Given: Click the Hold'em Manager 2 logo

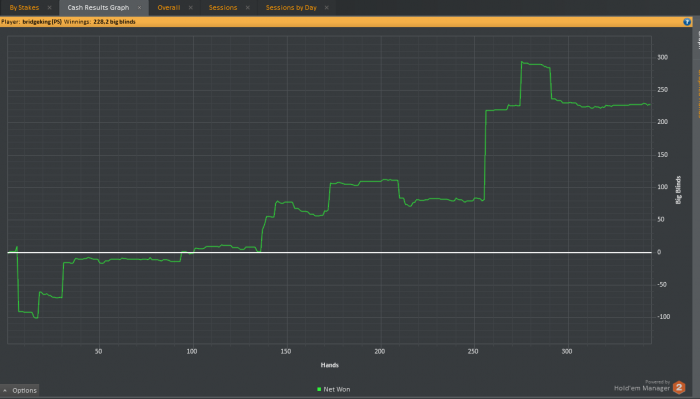Looking at the screenshot, I should pos(679,387).
